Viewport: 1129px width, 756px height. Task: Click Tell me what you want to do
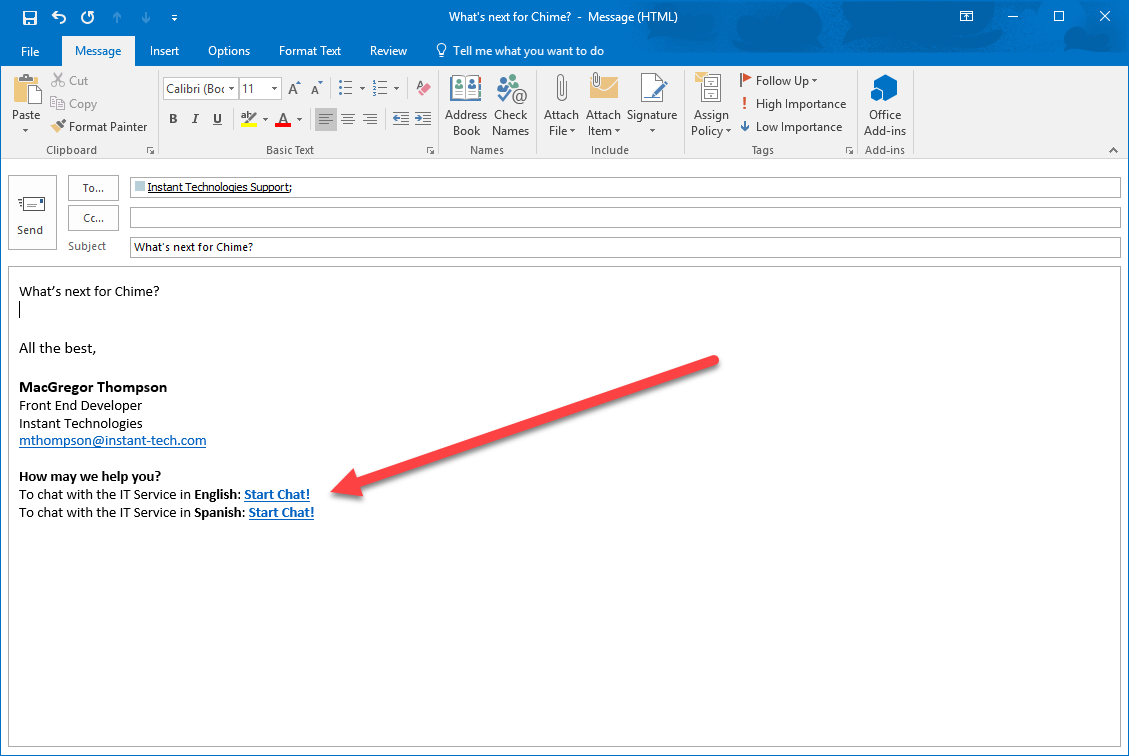click(x=520, y=51)
